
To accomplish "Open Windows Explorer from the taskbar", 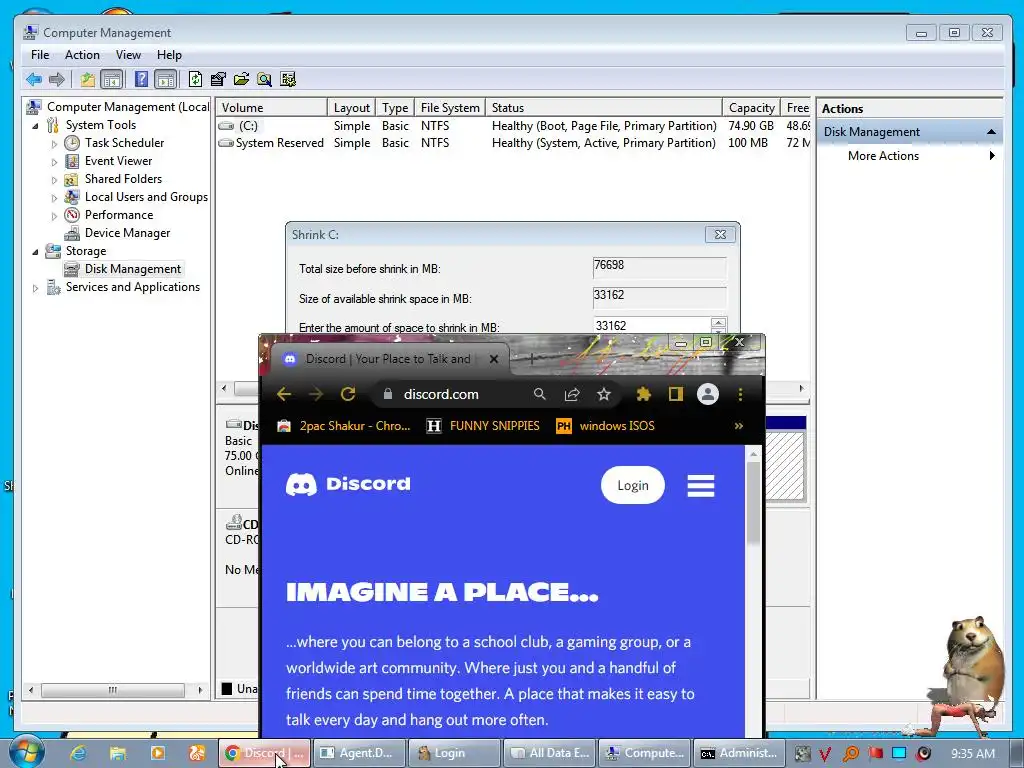I will tap(118, 753).
